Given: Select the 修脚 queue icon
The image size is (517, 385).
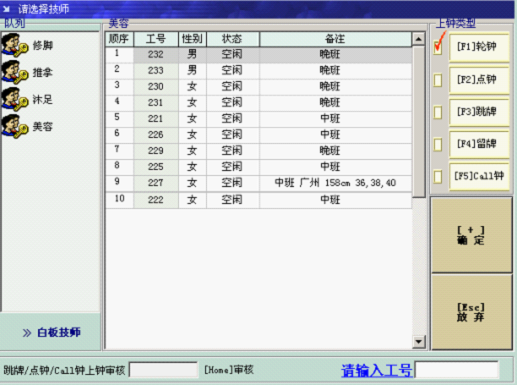Looking at the screenshot, I should [15, 45].
